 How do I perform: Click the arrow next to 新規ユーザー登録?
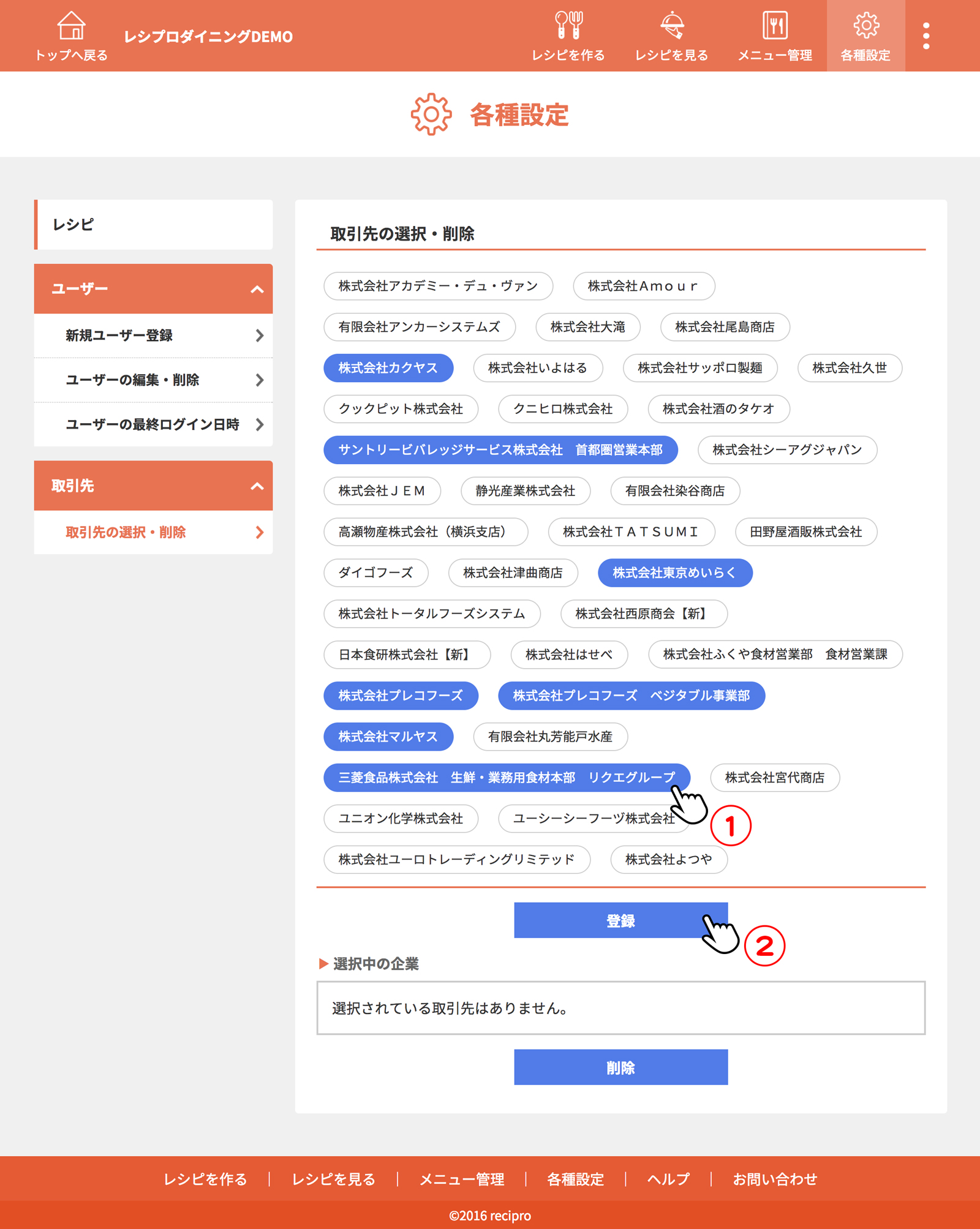point(260,336)
